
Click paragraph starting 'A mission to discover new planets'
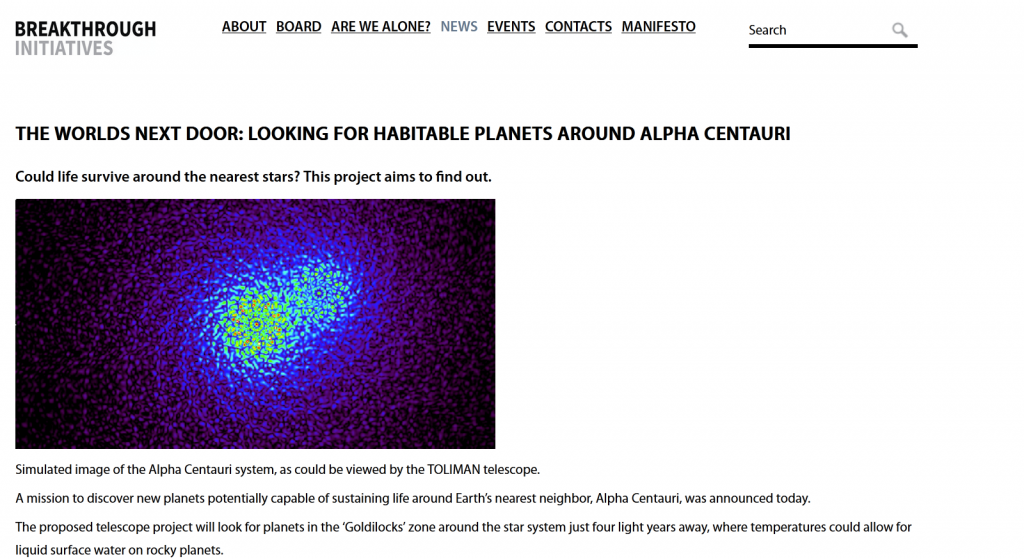click(x=413, y=498)
